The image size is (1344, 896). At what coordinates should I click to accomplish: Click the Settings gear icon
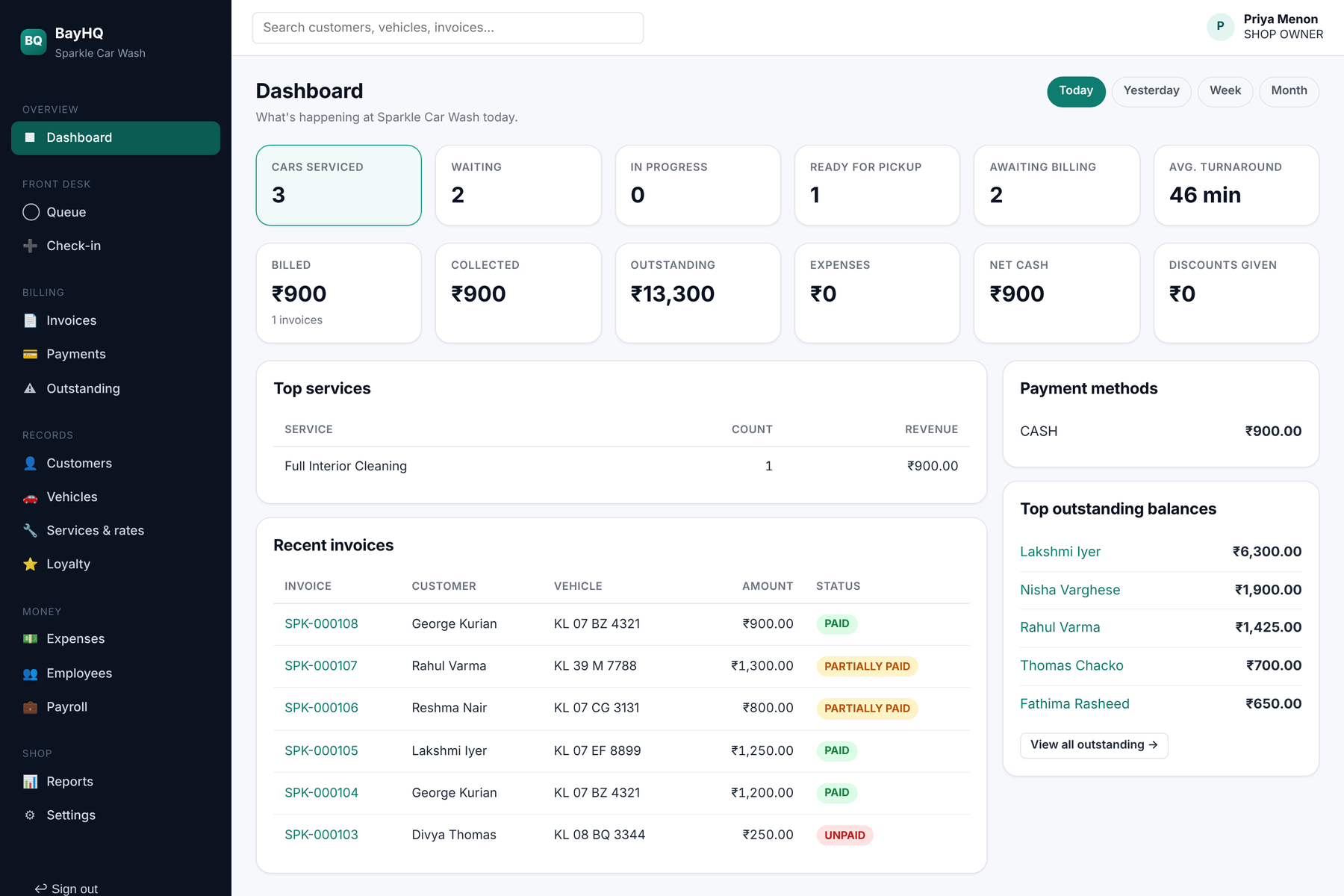30,815
